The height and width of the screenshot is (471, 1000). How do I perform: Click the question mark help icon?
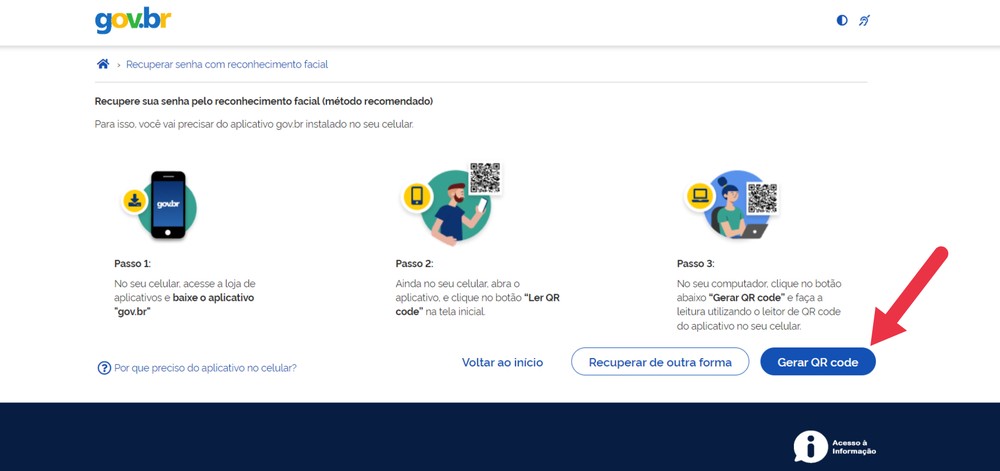click(104, 368)
